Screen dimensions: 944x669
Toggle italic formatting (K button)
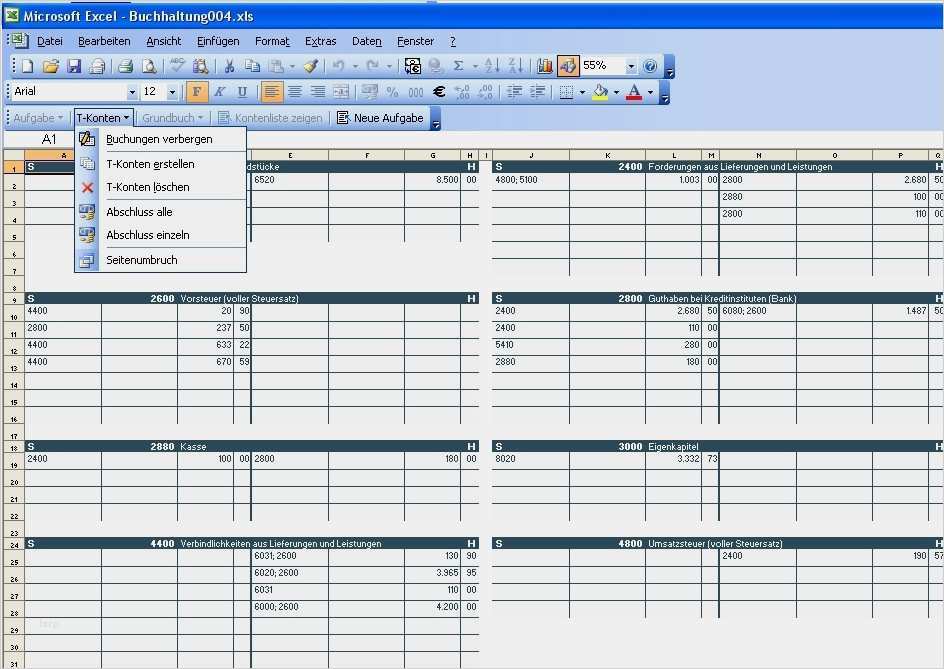[219, 92]
